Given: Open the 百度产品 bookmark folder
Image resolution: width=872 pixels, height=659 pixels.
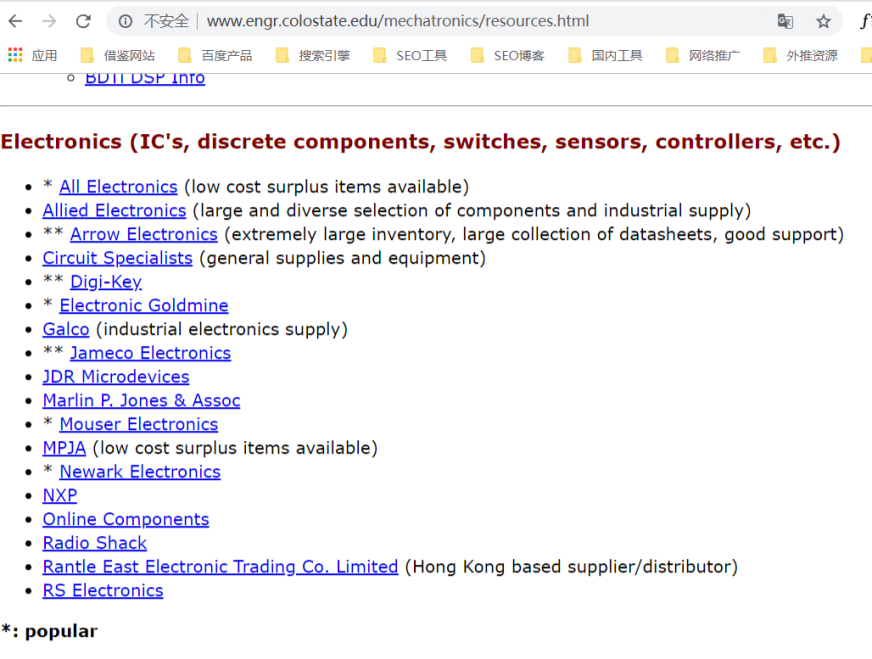Looking at the screenshot, I should 215,55.
